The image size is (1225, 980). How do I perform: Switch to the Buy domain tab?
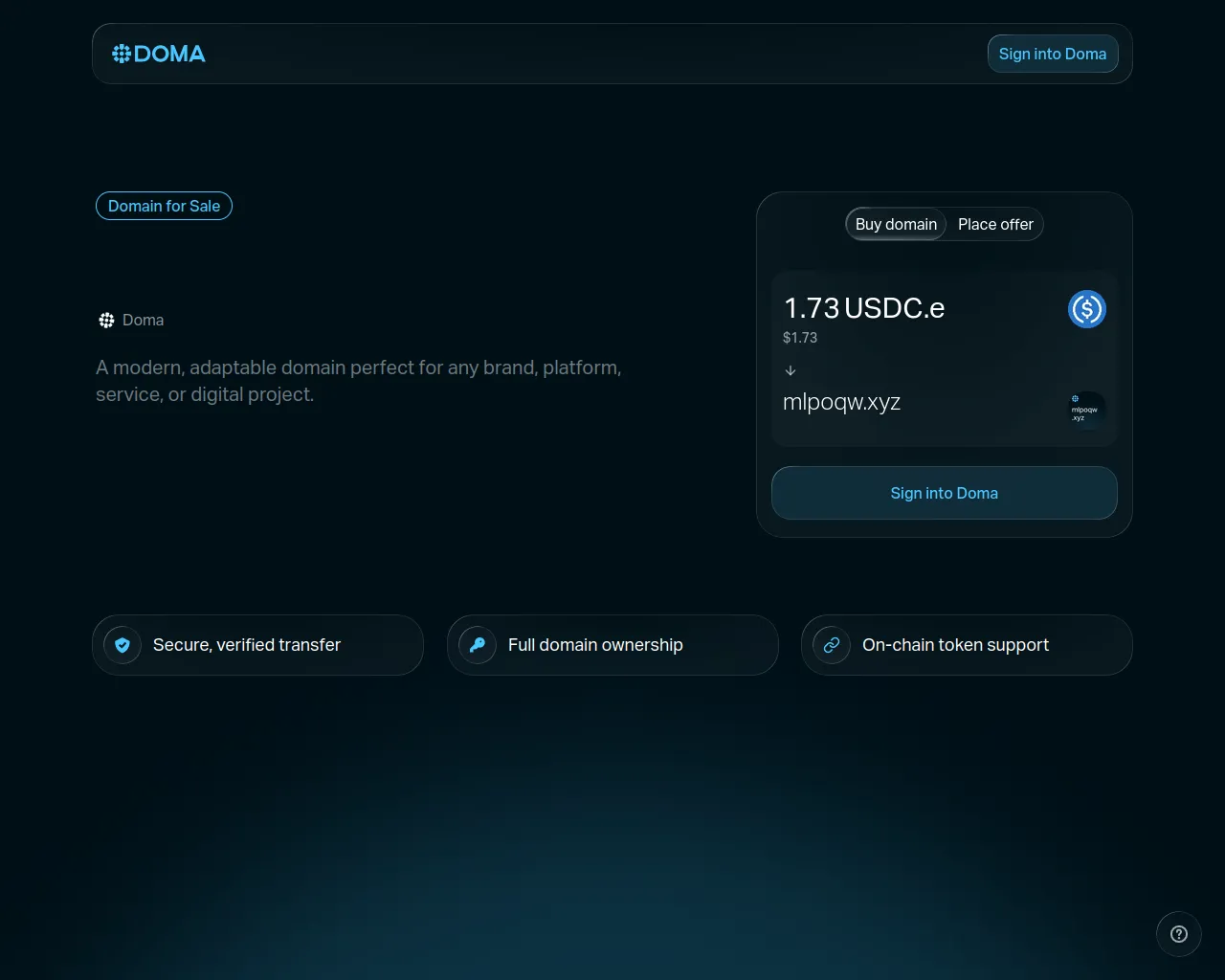pyautogui.click(x=896, y=224)
